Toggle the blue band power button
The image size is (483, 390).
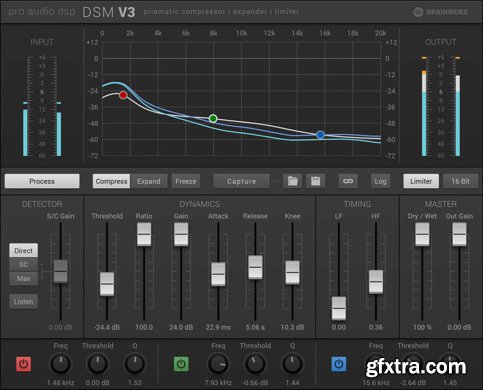pyautogui.click(x=339, y=364)
